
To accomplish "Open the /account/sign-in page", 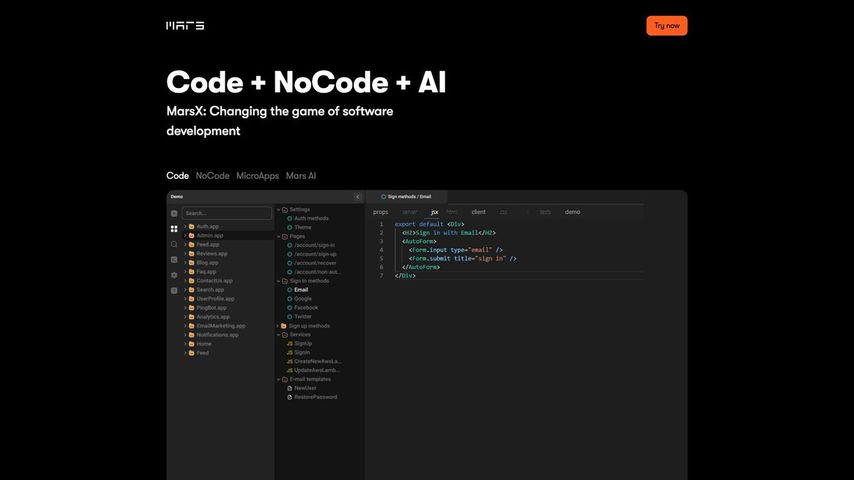I will pos(314,245).
